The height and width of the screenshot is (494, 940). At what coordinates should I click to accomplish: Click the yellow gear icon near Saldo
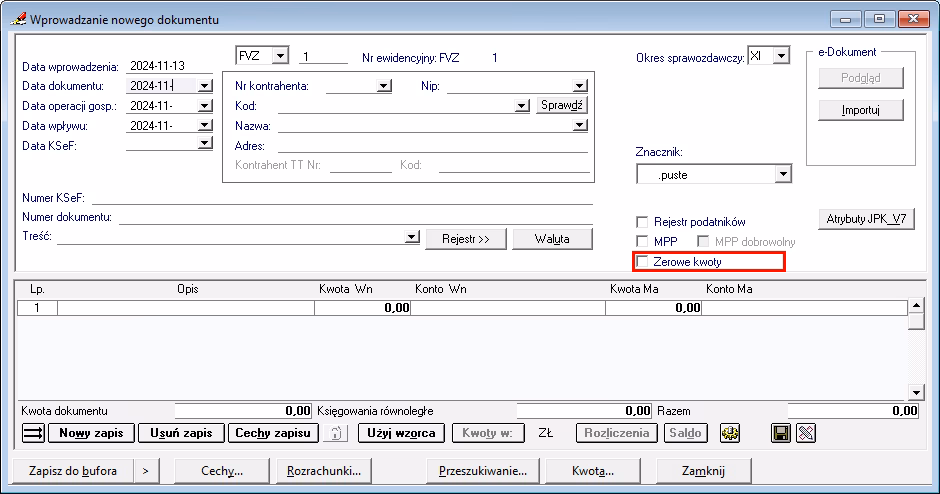point(729,433)
